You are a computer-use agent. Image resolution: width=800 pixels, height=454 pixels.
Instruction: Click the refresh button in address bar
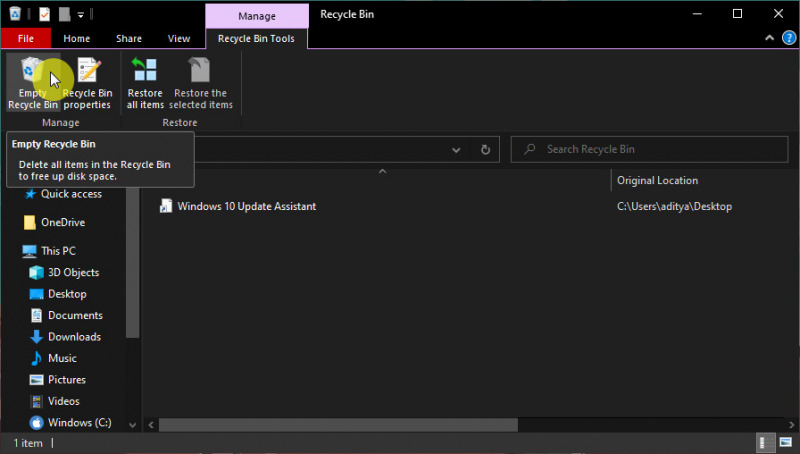pyautogui.click(x=485, y=149)
